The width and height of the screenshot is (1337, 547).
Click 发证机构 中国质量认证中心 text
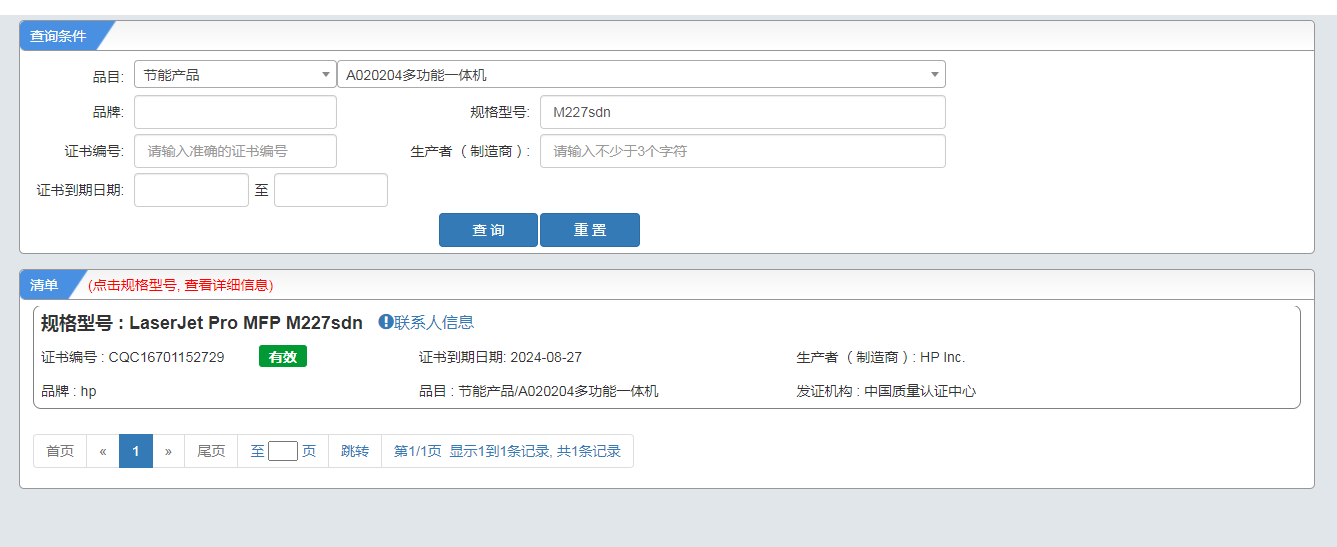pyautogui.click(x=886, y=391)
